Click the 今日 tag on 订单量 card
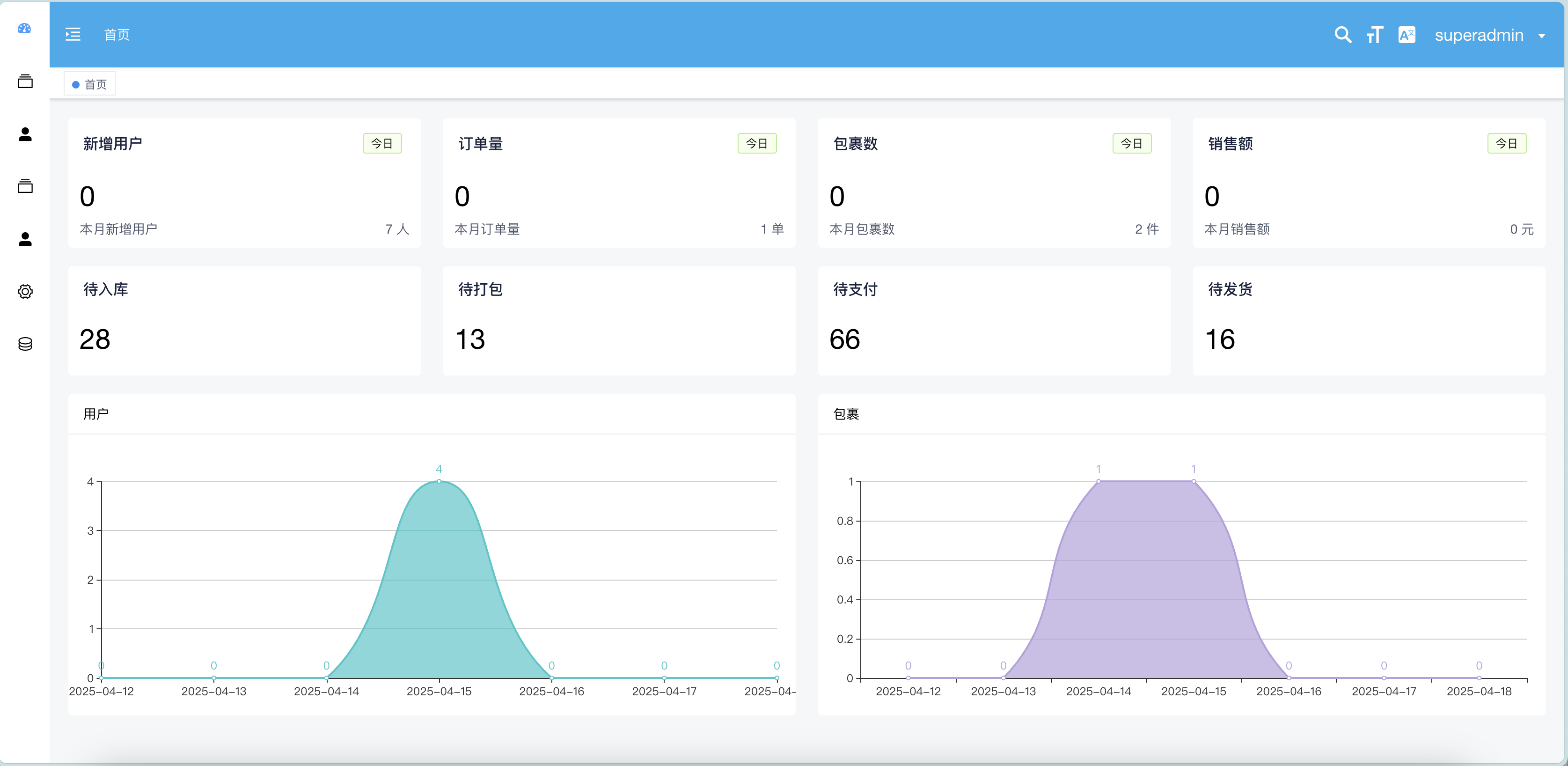Screen dimensions: 1568x766 (756, 143)
